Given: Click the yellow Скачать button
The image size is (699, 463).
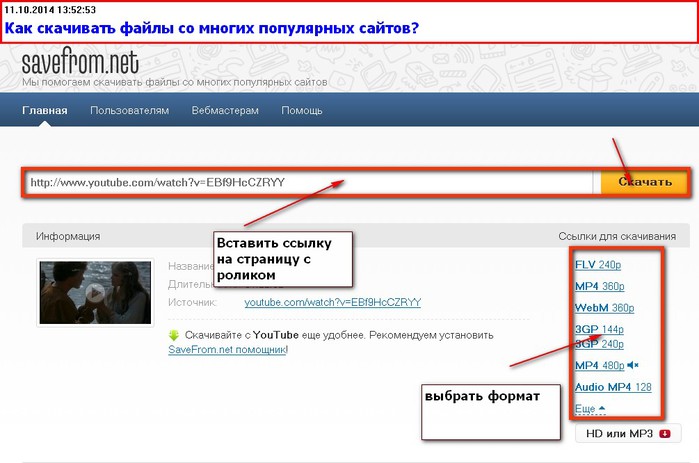Looking at the screenshot, I should (644, 182).
